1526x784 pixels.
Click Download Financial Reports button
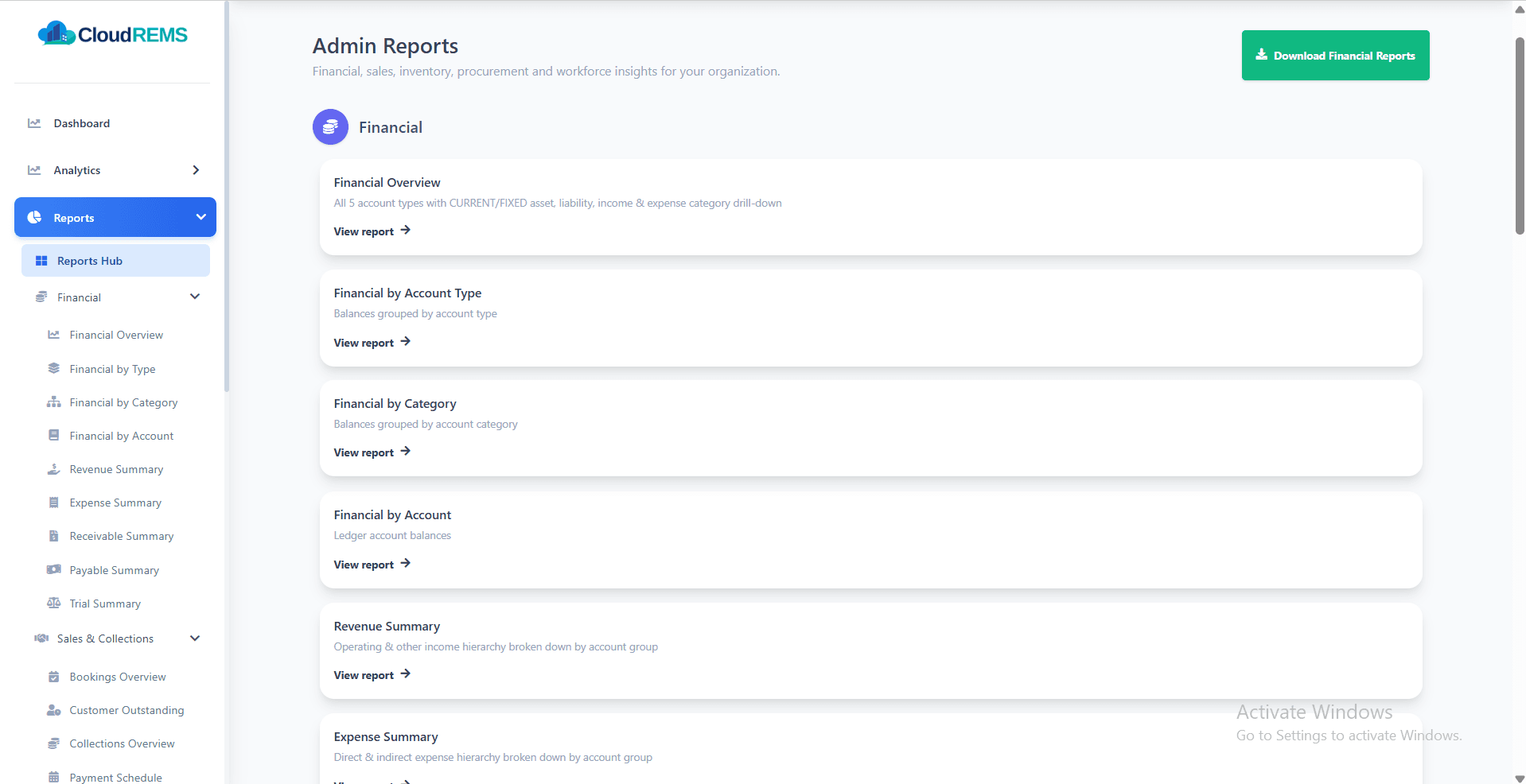pyautogui.click(x=1335, y=55)
